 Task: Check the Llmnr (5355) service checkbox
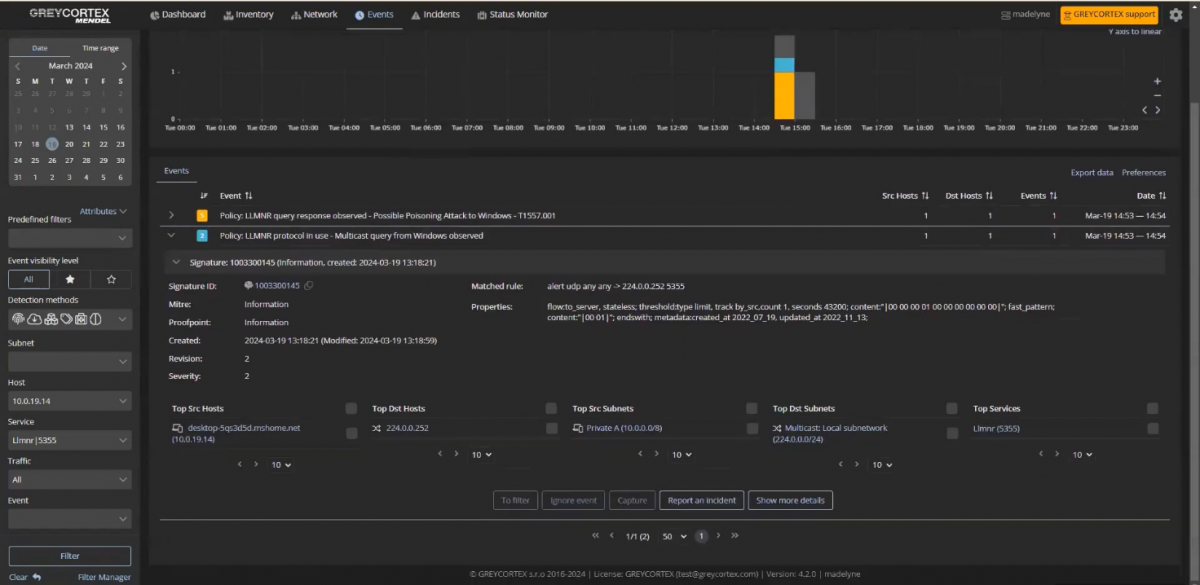(x=1153, y=428)
